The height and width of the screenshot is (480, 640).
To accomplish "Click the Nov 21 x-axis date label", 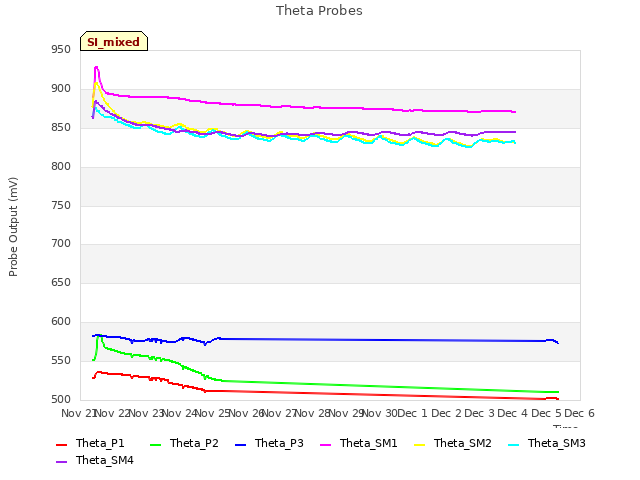I will pos(78,413).
